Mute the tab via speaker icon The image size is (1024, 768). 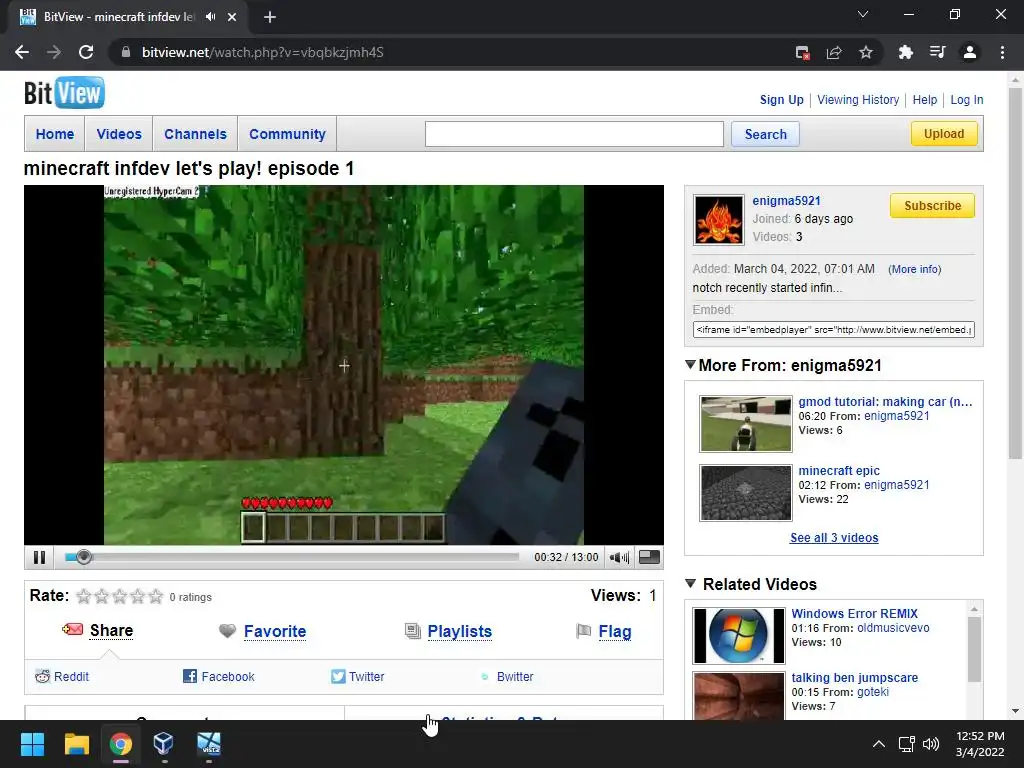(210, 17)
